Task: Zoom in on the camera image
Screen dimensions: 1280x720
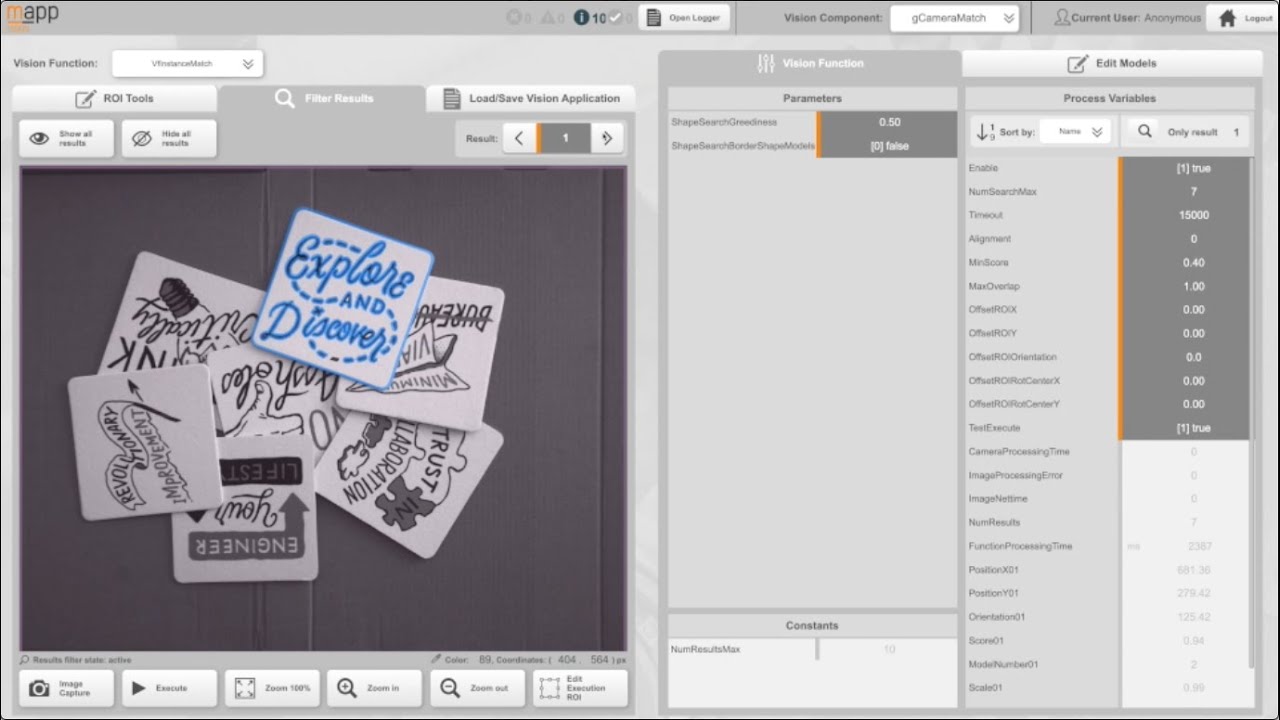Action: (374, 688)
